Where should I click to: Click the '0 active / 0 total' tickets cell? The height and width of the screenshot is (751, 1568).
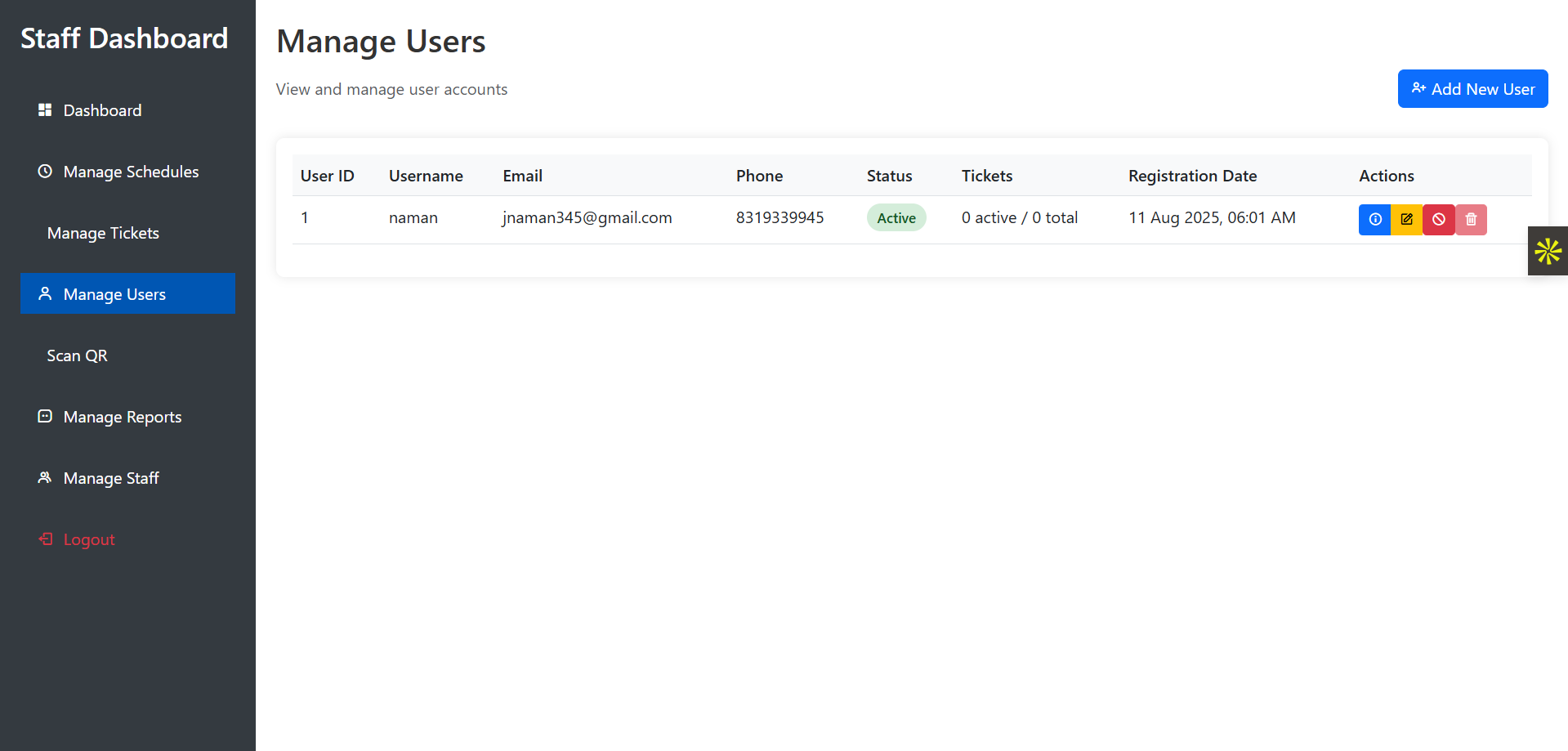click(x=1020, y=217)
